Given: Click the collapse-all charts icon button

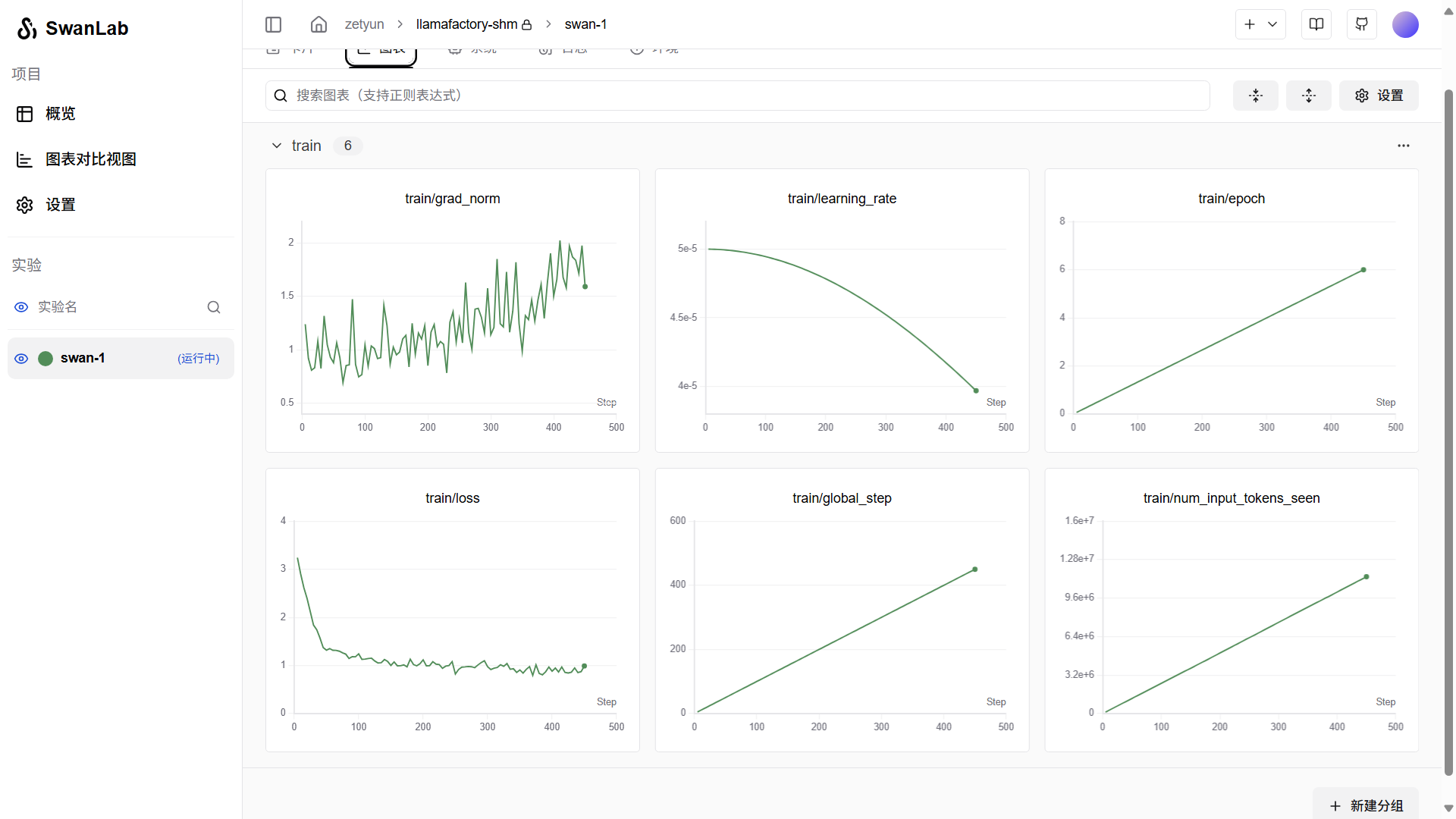Looking at the screenshot, I should (x=1256, y=96).
